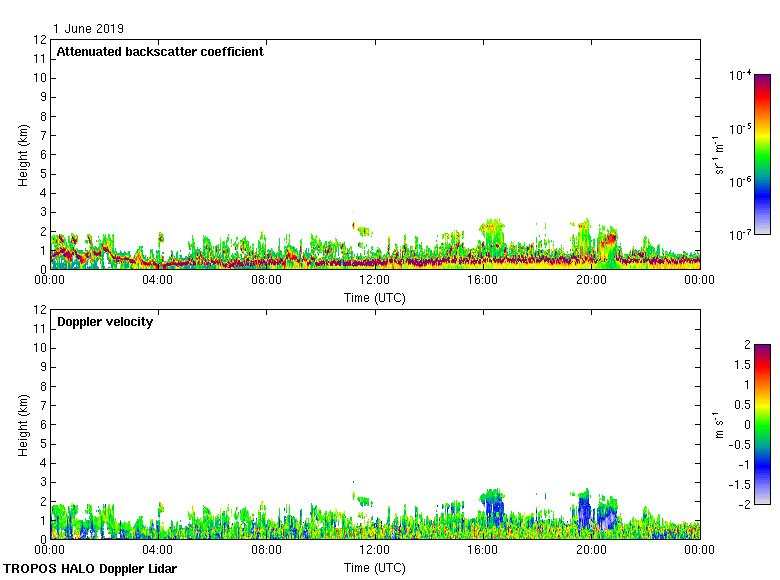Image resolution: width=780 pixels, height=580 pixels.
Task: Click "Time (UTC)" label beneath the backscatter plot
Action: tap(375, 297)
